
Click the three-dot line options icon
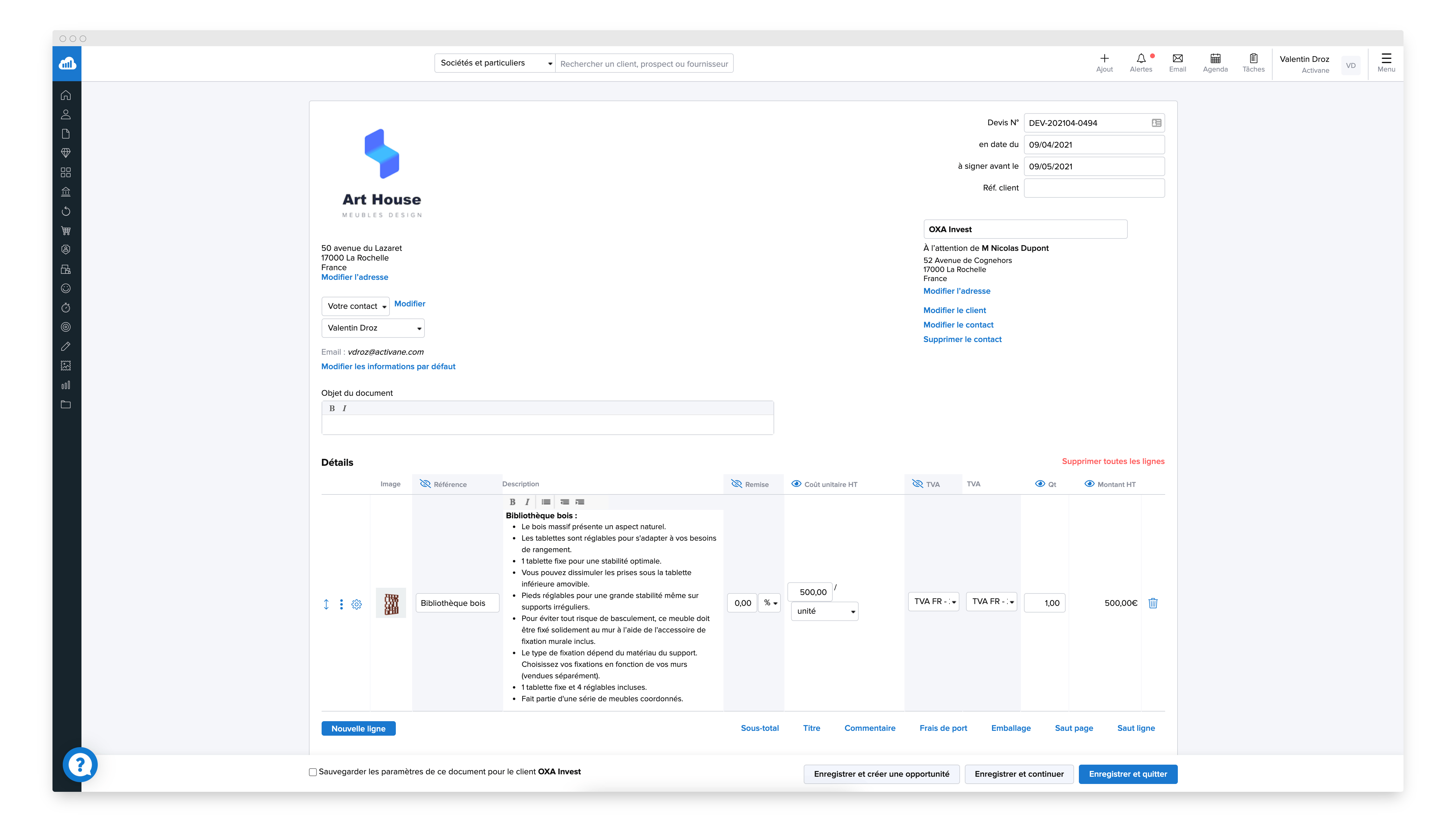[x=341, y=604]
